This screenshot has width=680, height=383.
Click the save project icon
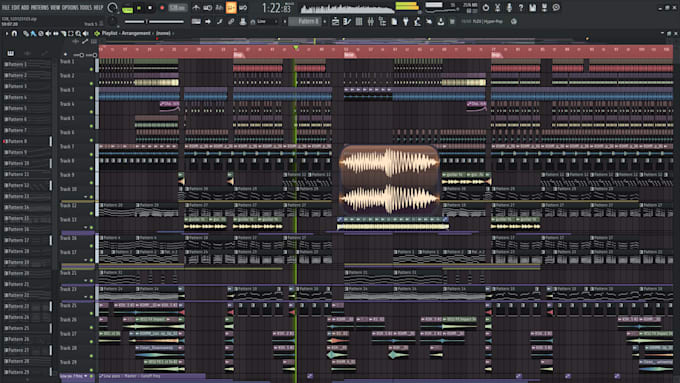click(533, 8)
